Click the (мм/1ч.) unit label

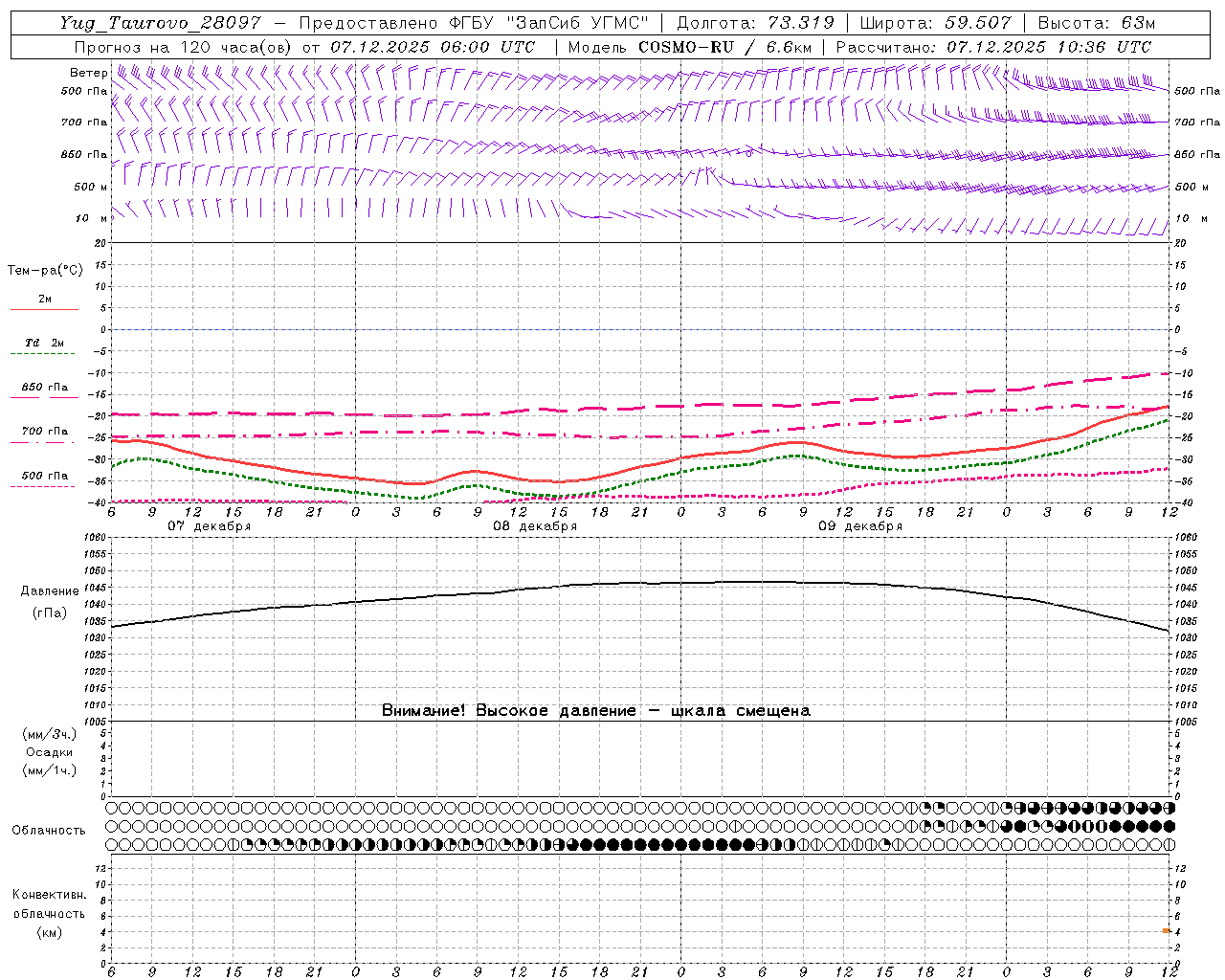coord(50,770)
